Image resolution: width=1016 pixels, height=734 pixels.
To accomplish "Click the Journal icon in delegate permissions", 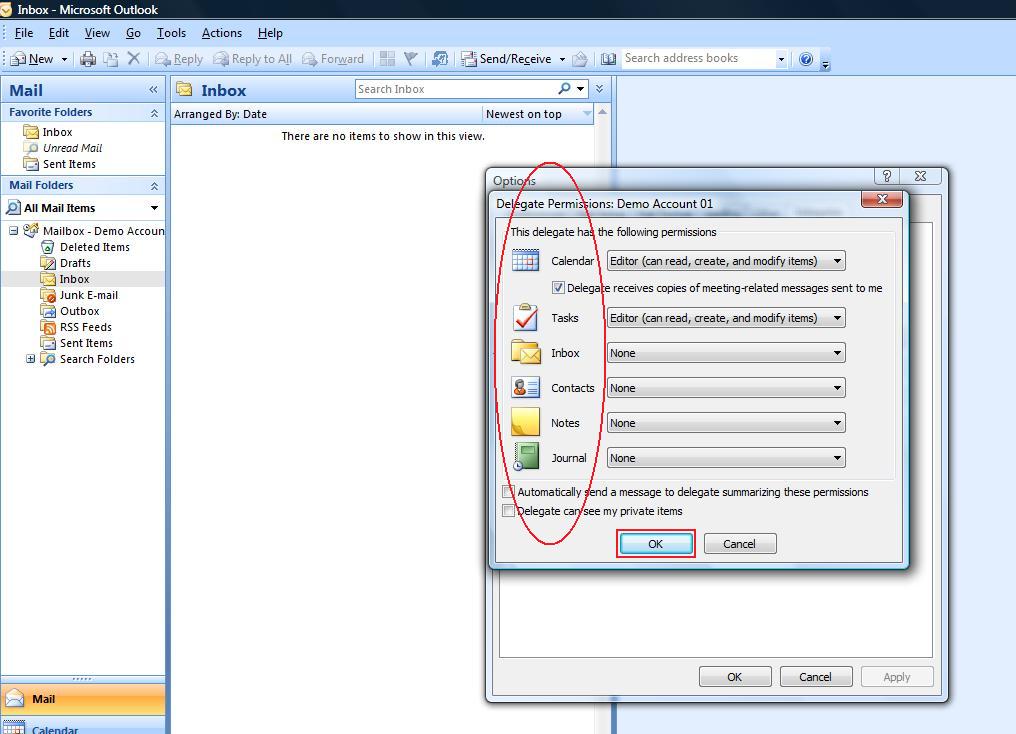I will point(526,457).
